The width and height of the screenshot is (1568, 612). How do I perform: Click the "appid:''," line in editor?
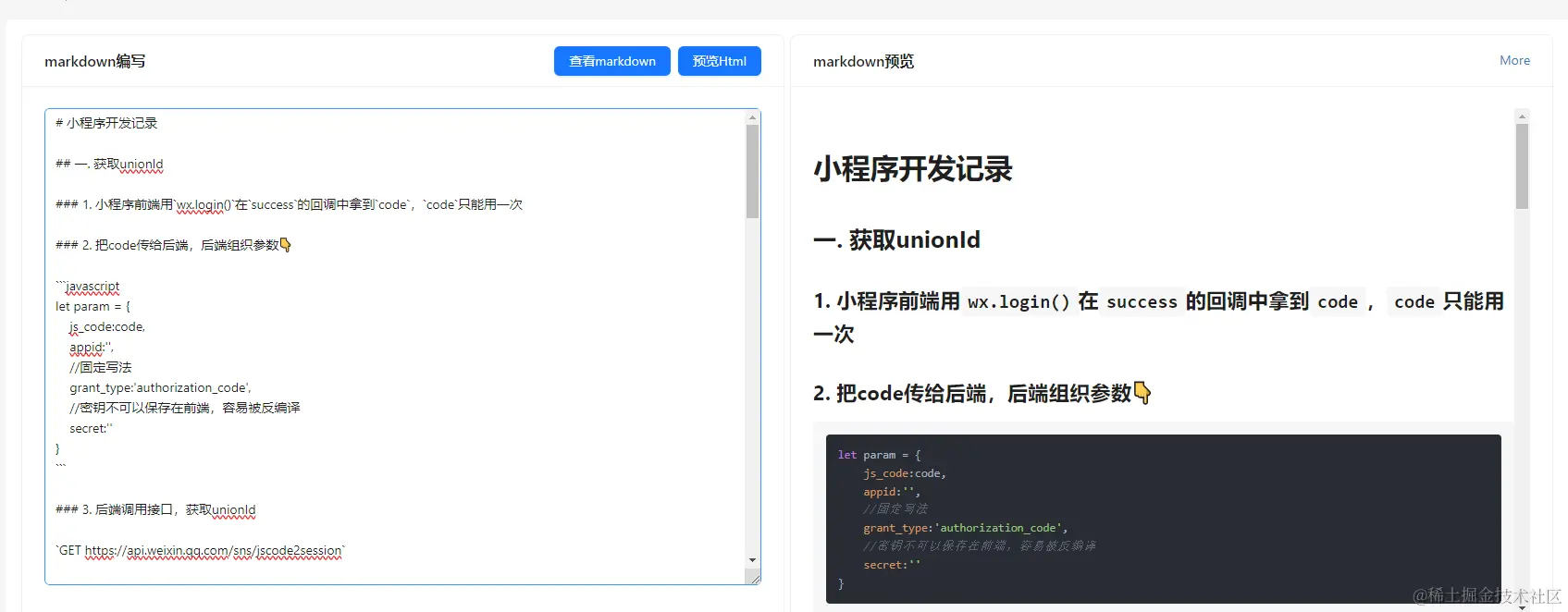click(92, 347)
